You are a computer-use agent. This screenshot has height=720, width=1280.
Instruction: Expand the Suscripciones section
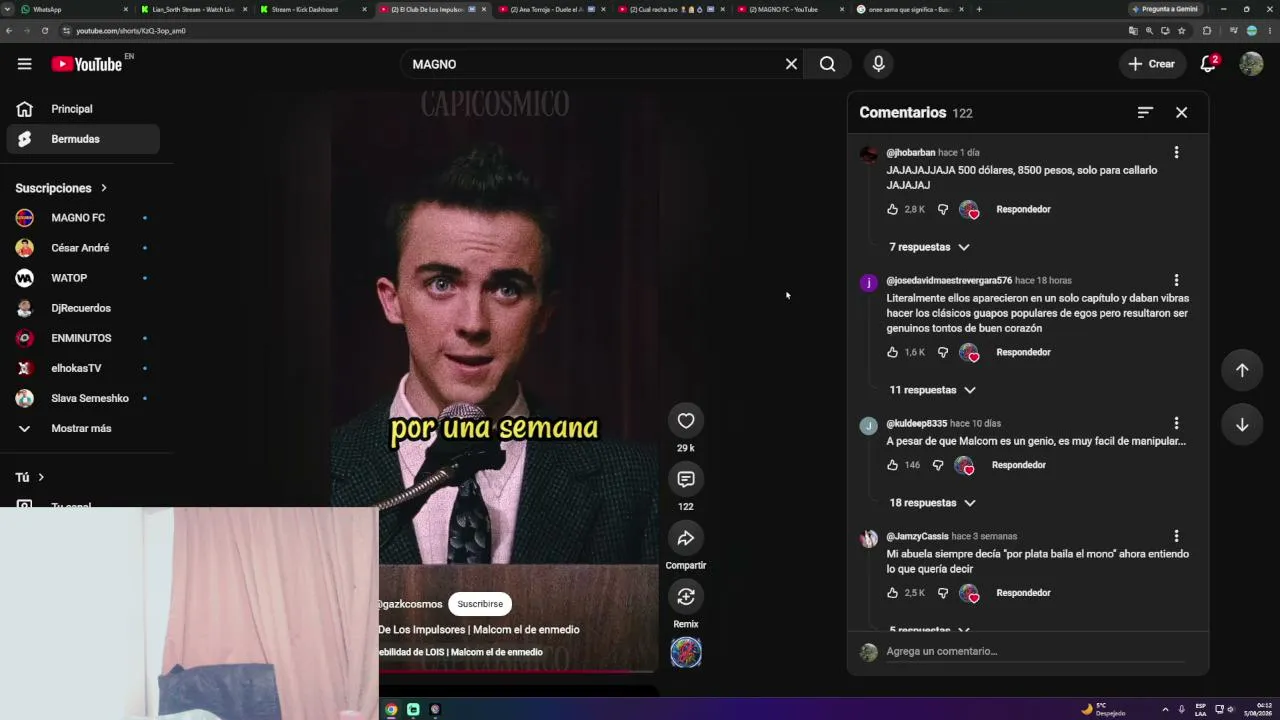pos(61,188)
